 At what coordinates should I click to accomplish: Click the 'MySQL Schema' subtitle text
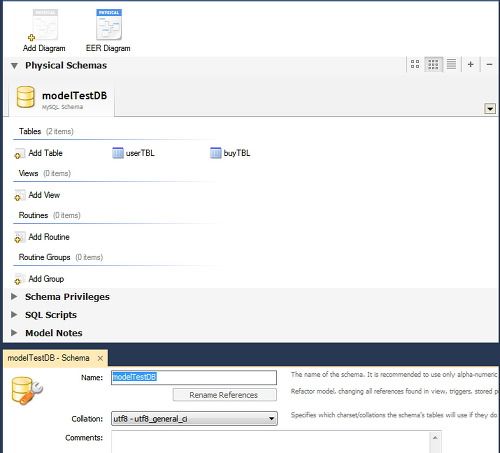pyautogui.click(x=62, y=107)
